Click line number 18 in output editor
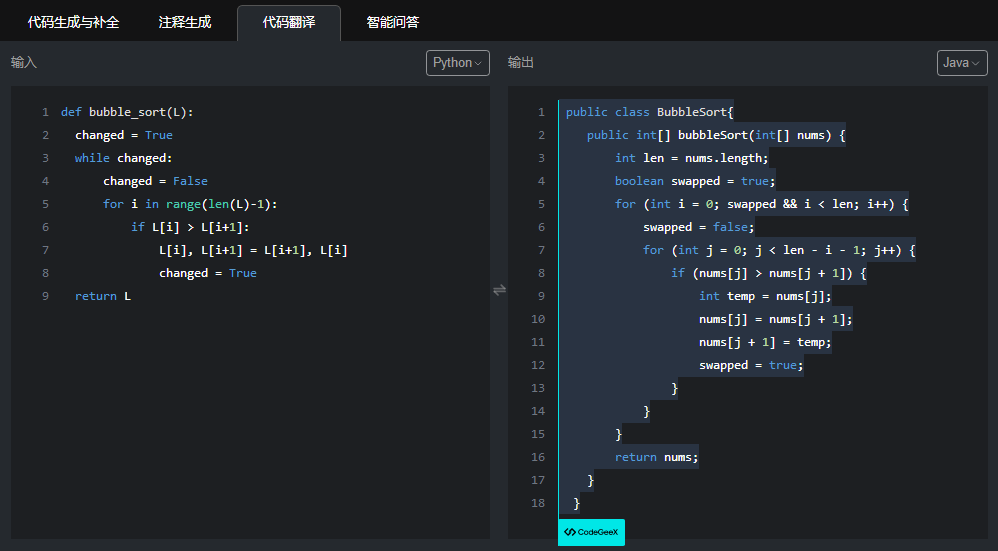 pos(538,503)
